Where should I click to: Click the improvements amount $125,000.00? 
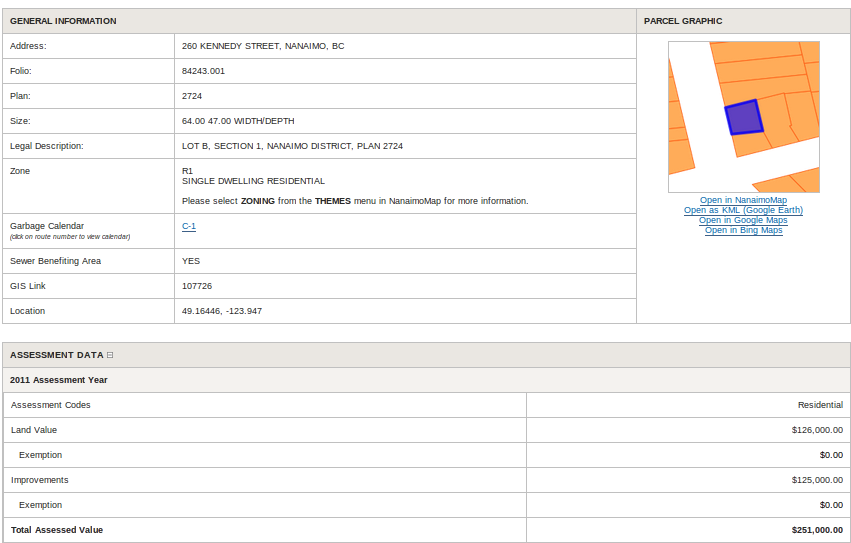pyautogui.click(x=816, y=480)
